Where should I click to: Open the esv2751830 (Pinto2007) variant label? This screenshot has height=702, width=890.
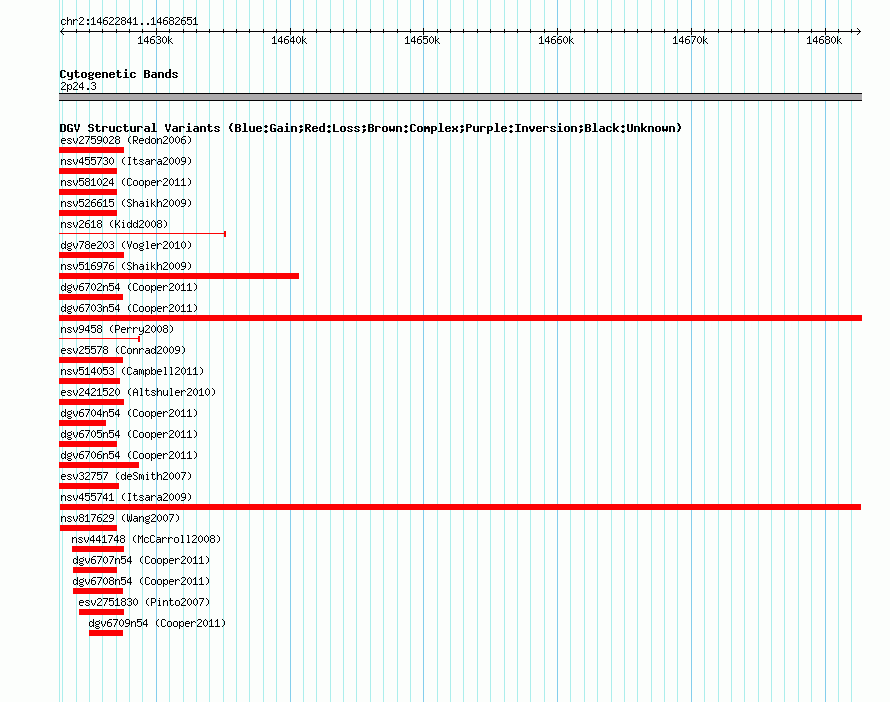[x=144, y=602]
